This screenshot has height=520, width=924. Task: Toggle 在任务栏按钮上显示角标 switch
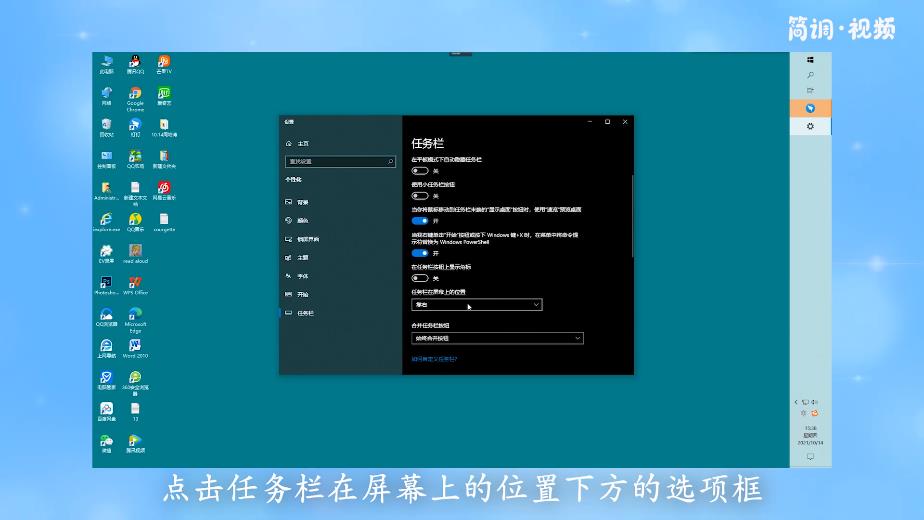420,278
